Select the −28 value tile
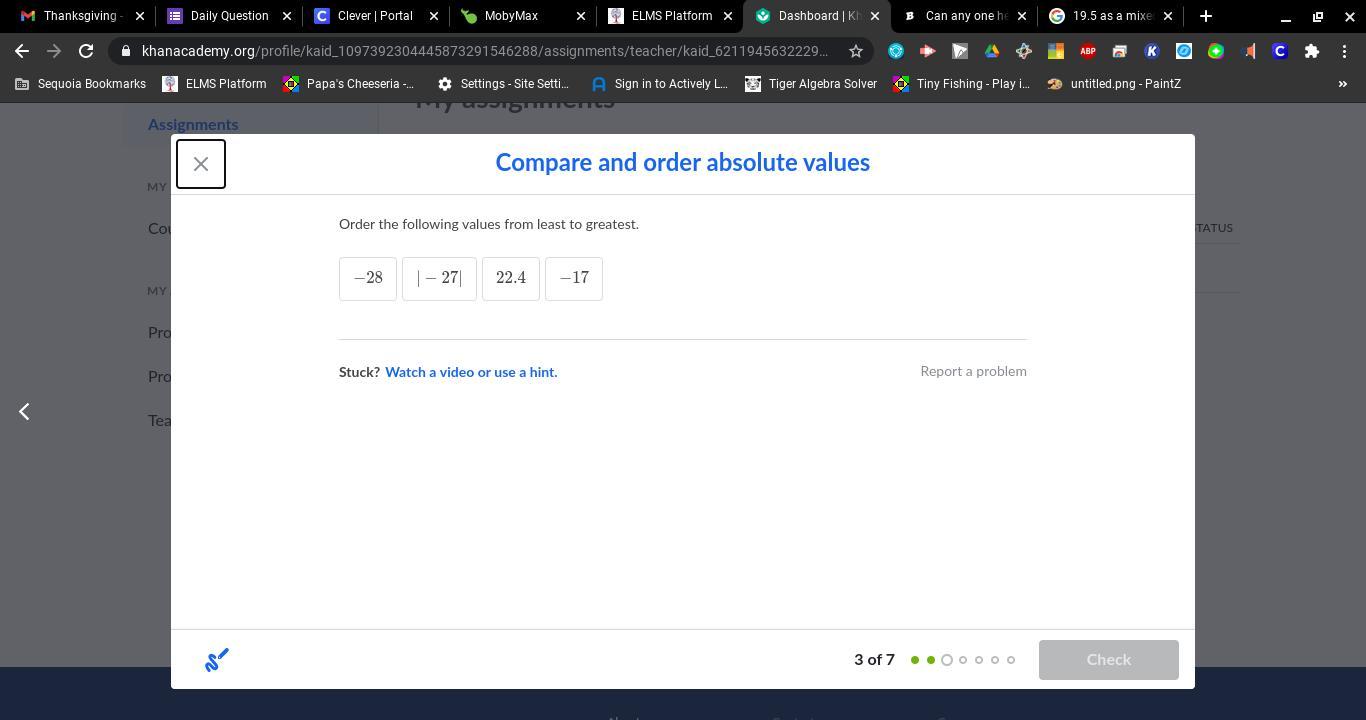 368,278
